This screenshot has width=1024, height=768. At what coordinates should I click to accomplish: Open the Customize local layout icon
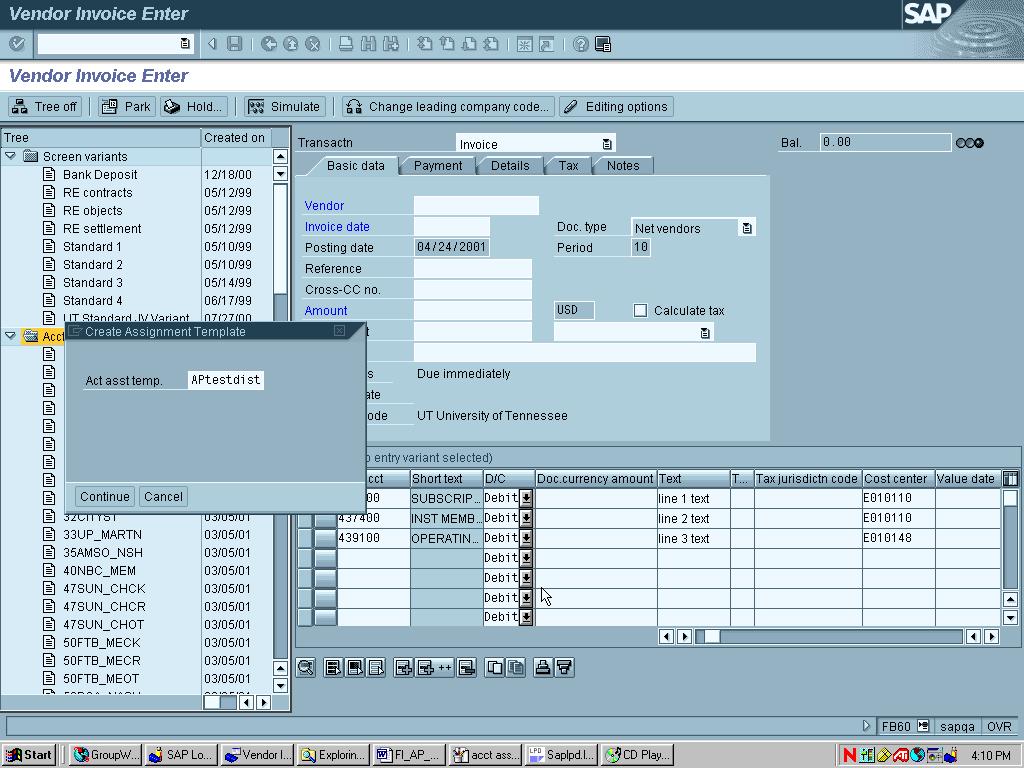tap(603, 44)
